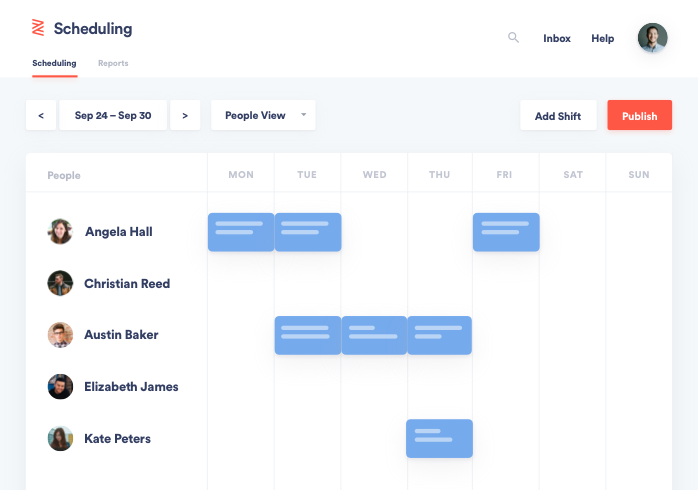
Task: Select the Scheduling tab
Action: click(54, 63)
